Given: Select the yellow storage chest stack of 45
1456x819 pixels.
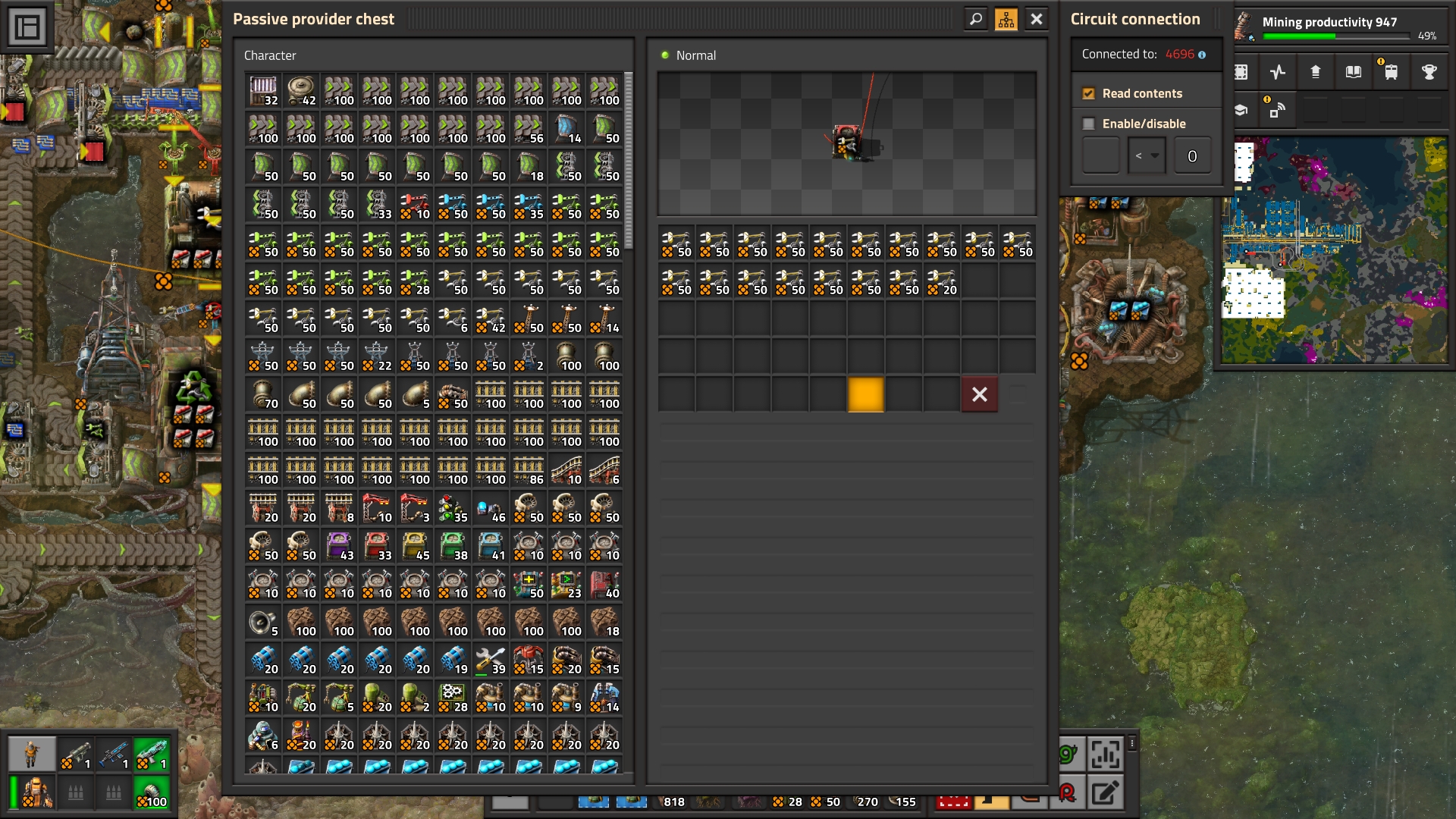Looking at the screenshot, I should click(415, 546).
